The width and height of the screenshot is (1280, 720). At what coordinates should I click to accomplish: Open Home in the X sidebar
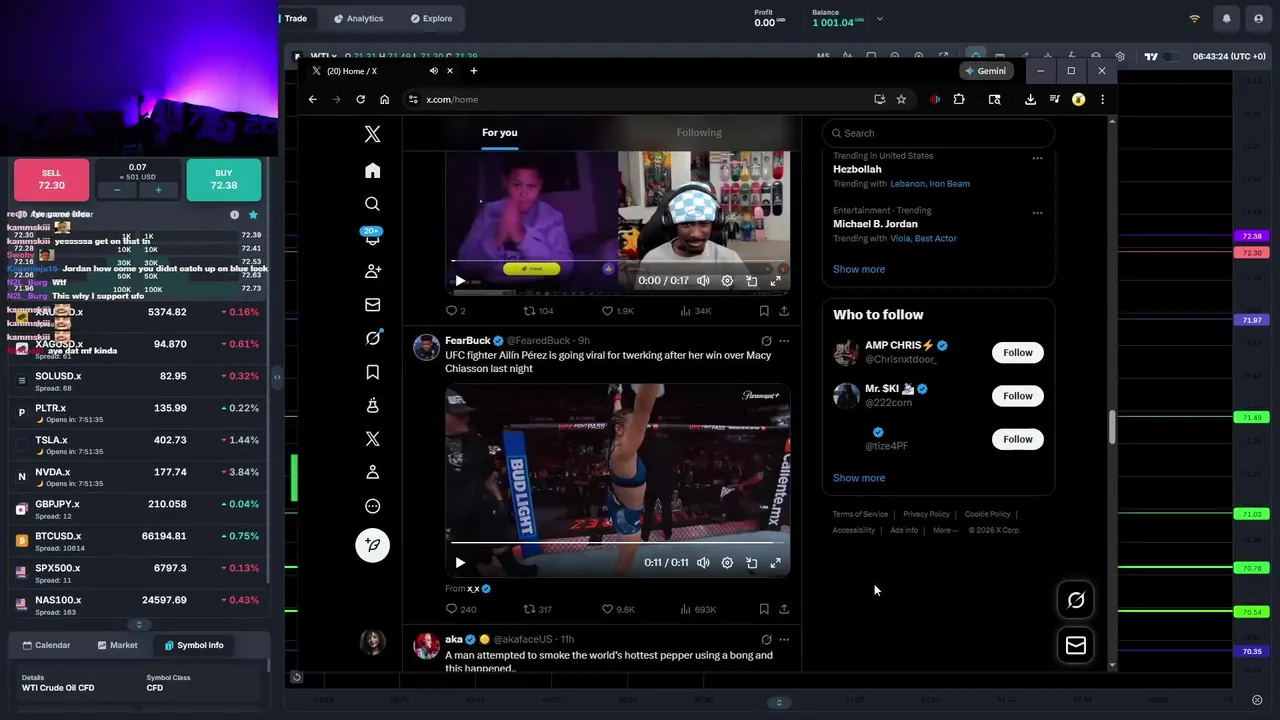tap(372, 170)
